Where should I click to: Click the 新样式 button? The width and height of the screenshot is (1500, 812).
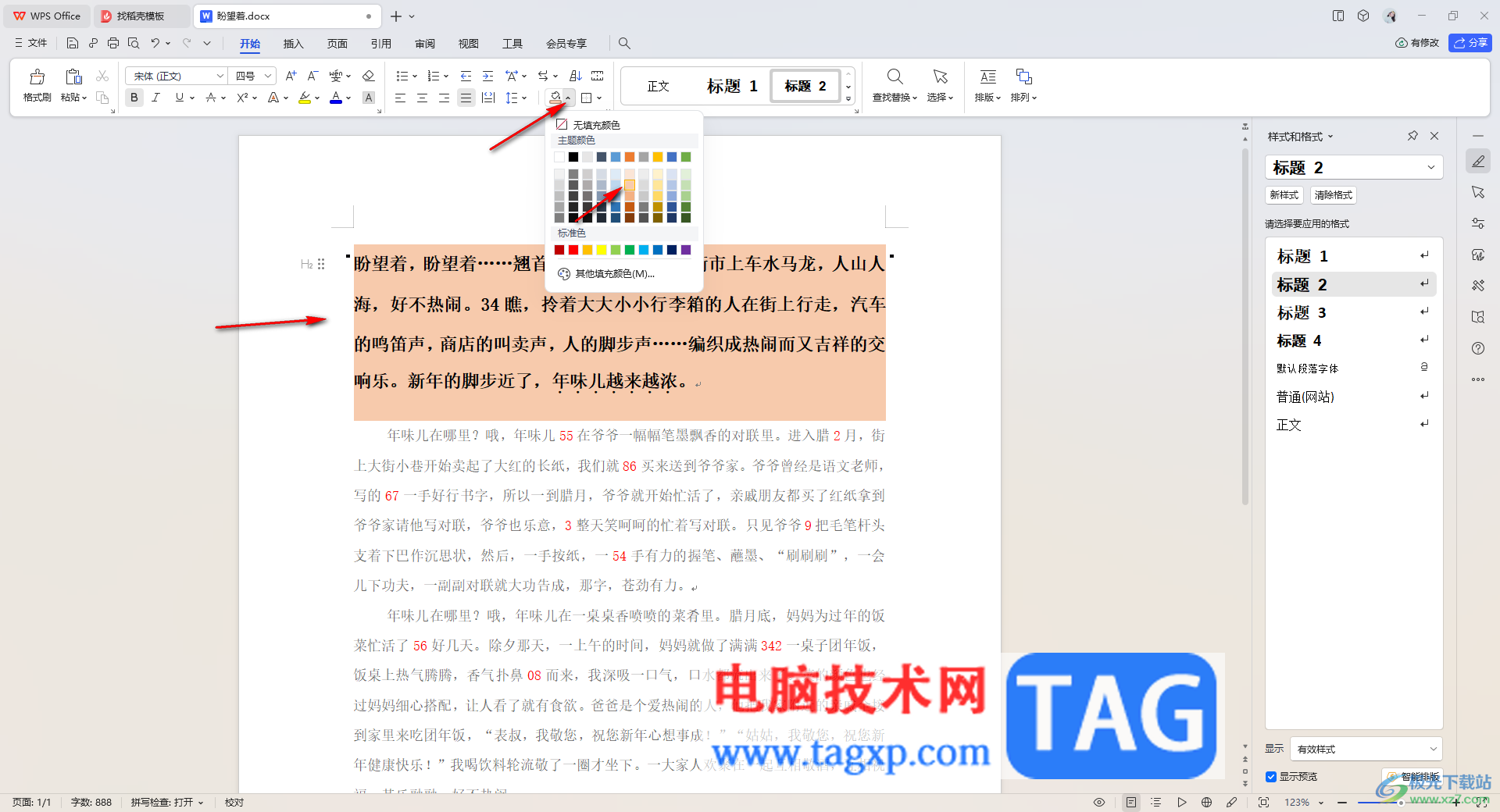[1284, 195]
